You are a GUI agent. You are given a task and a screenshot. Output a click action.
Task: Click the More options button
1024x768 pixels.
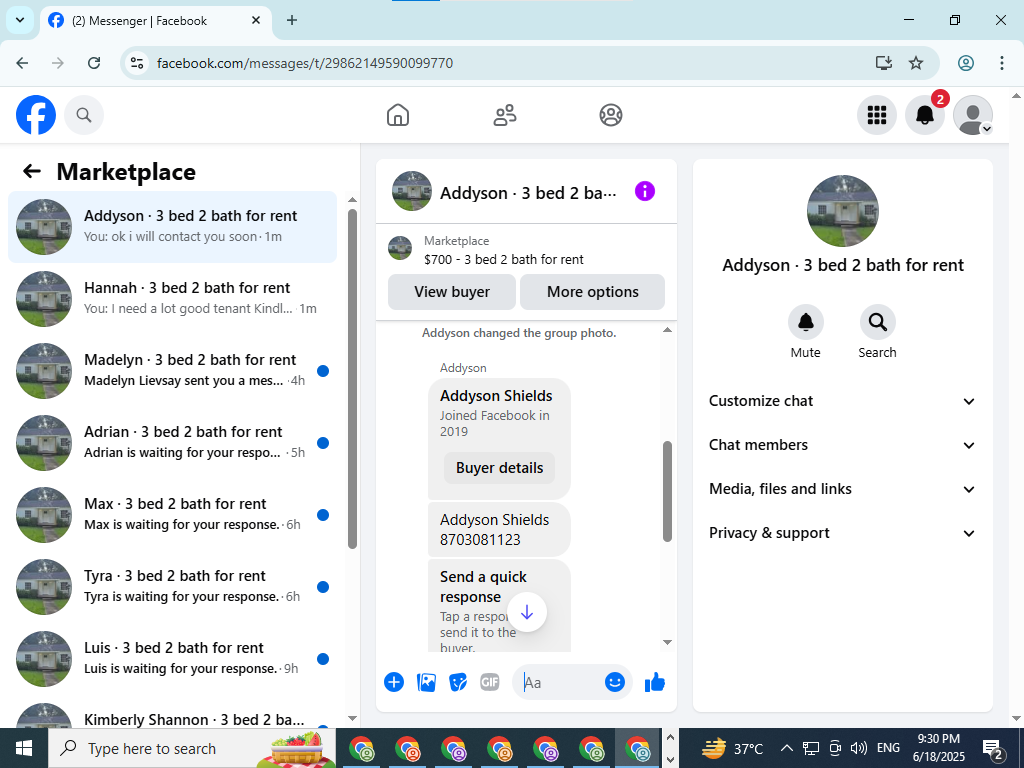592,292
